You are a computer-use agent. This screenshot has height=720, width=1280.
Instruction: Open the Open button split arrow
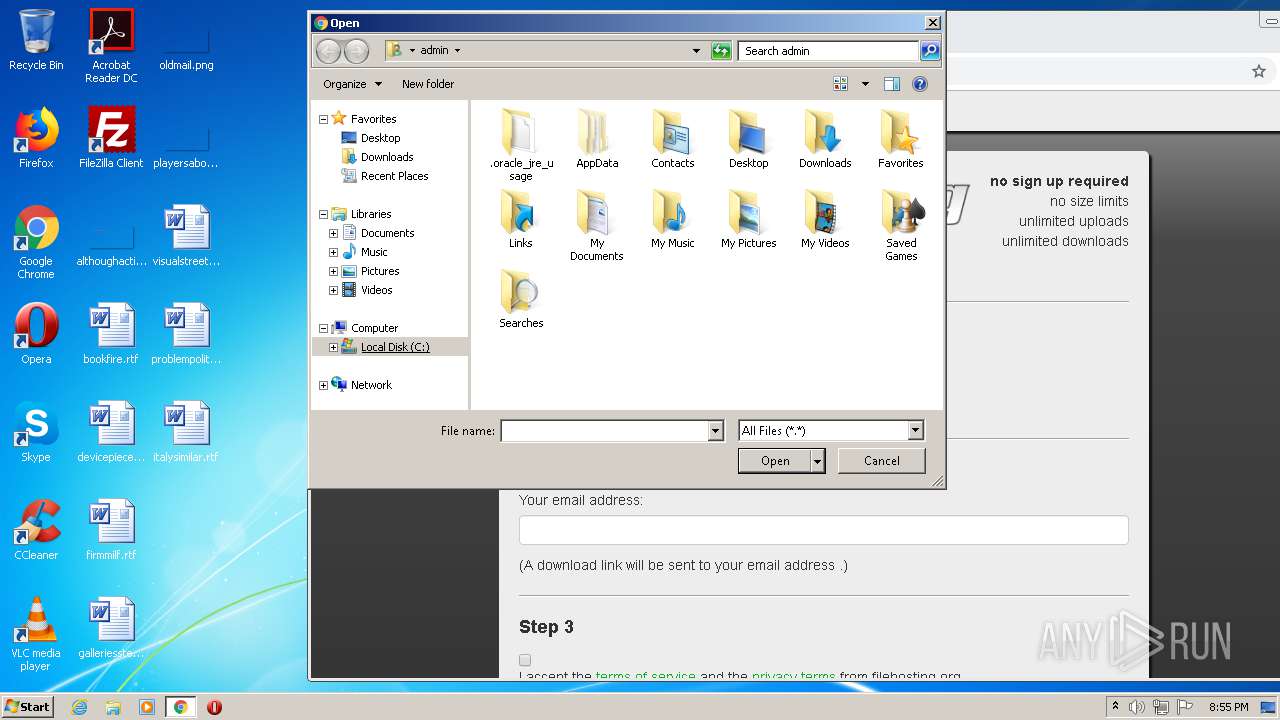[818, 461]
